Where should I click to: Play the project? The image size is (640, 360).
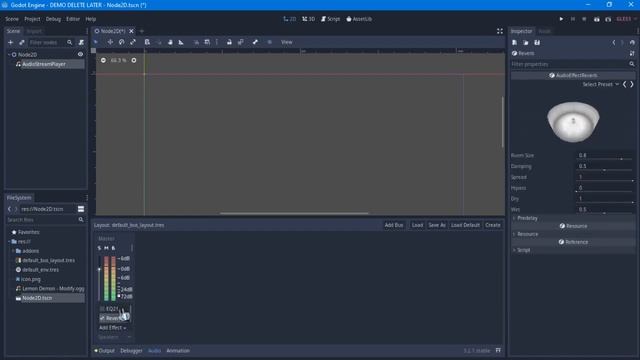(561, 19)
